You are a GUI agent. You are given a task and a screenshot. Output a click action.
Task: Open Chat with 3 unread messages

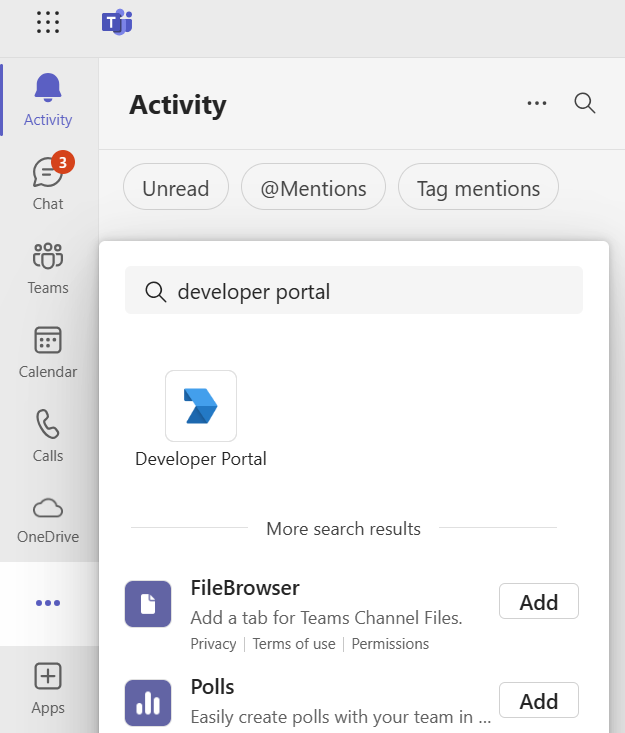click(x=48, y=184)
